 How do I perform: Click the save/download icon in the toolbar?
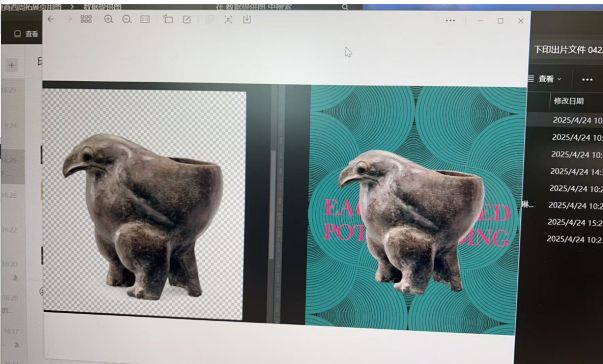coord(247,20)
